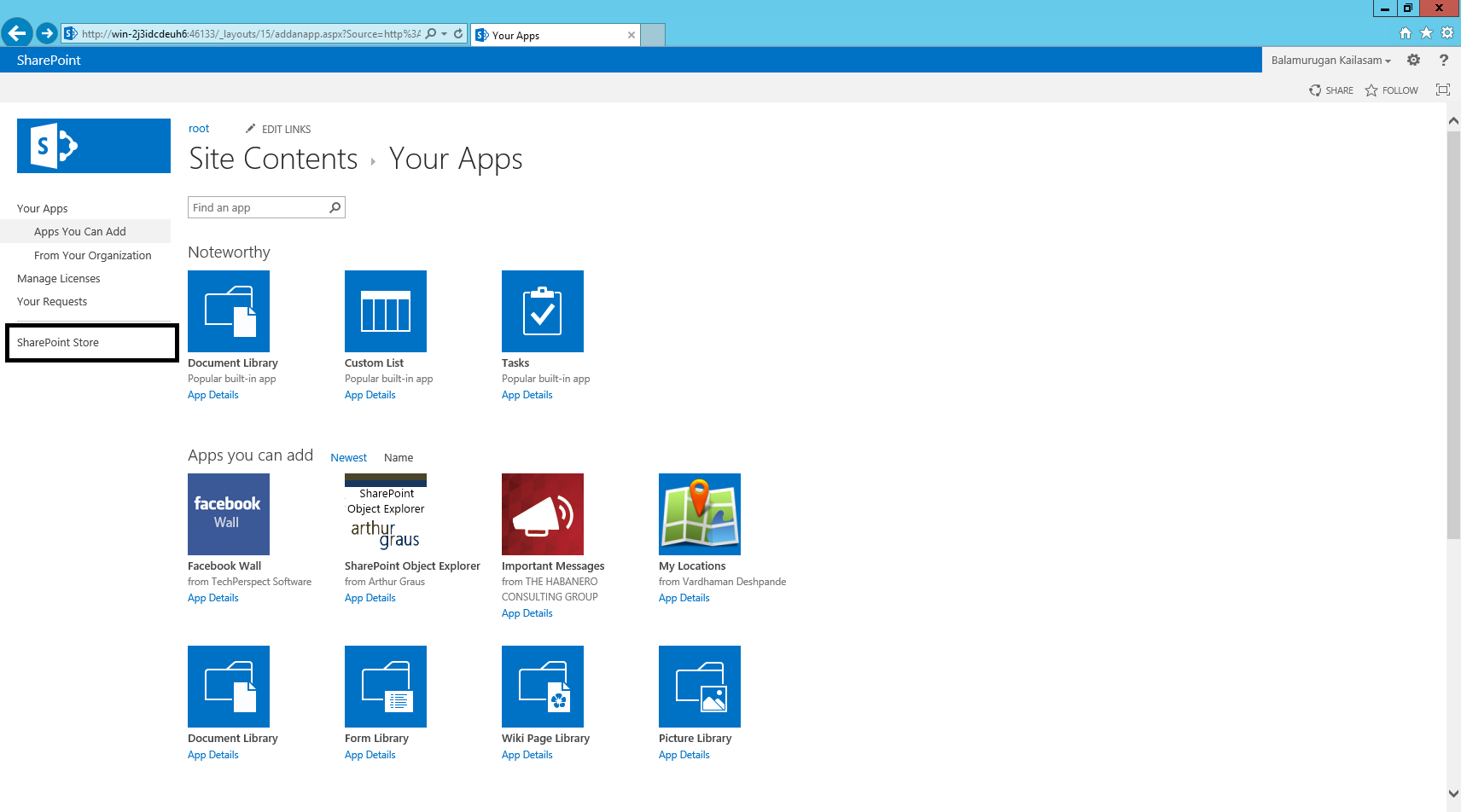The image size is (1461, 812).
Task: Expand the Balamurugan Kailasam user menu
Action: click(1330, 60)
